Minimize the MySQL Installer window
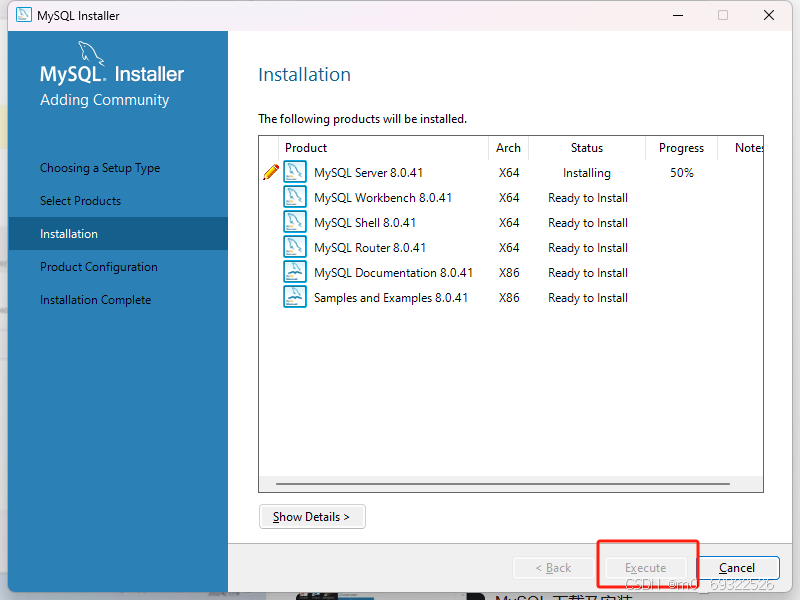This screenshot has height=600, width=800. [678, 15]
